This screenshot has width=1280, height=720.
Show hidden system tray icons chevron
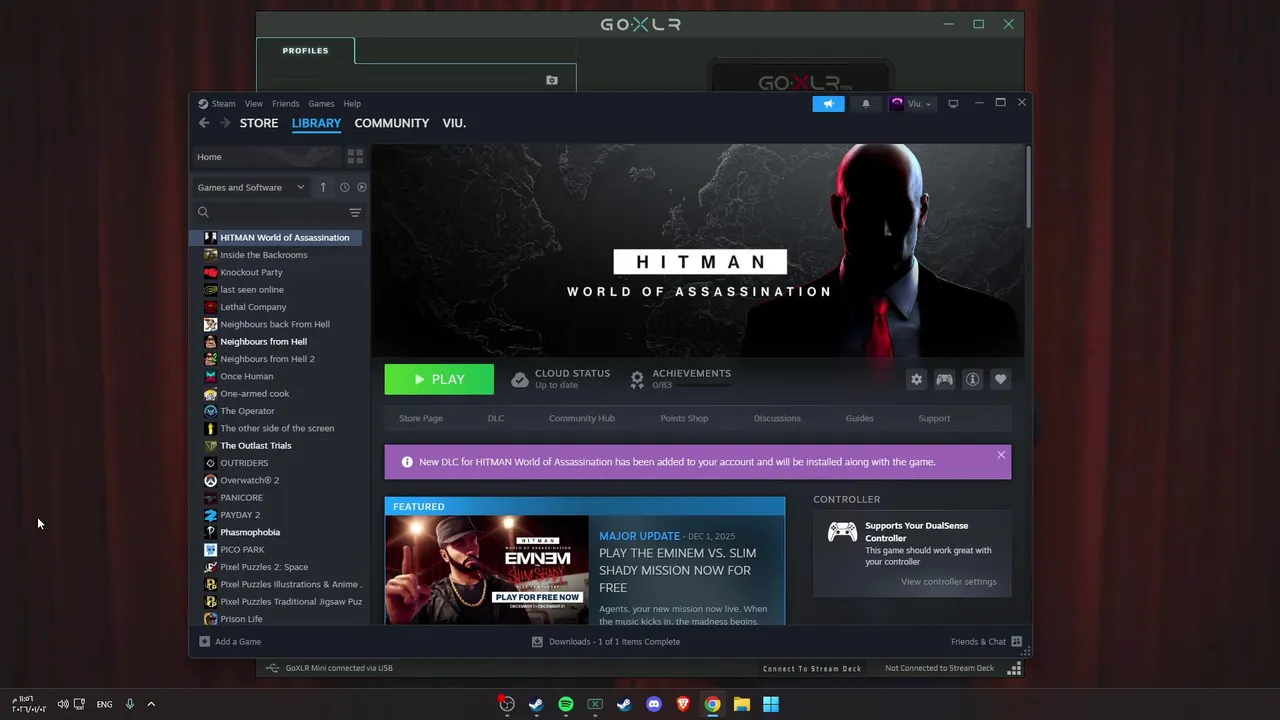tap(151, 704)
